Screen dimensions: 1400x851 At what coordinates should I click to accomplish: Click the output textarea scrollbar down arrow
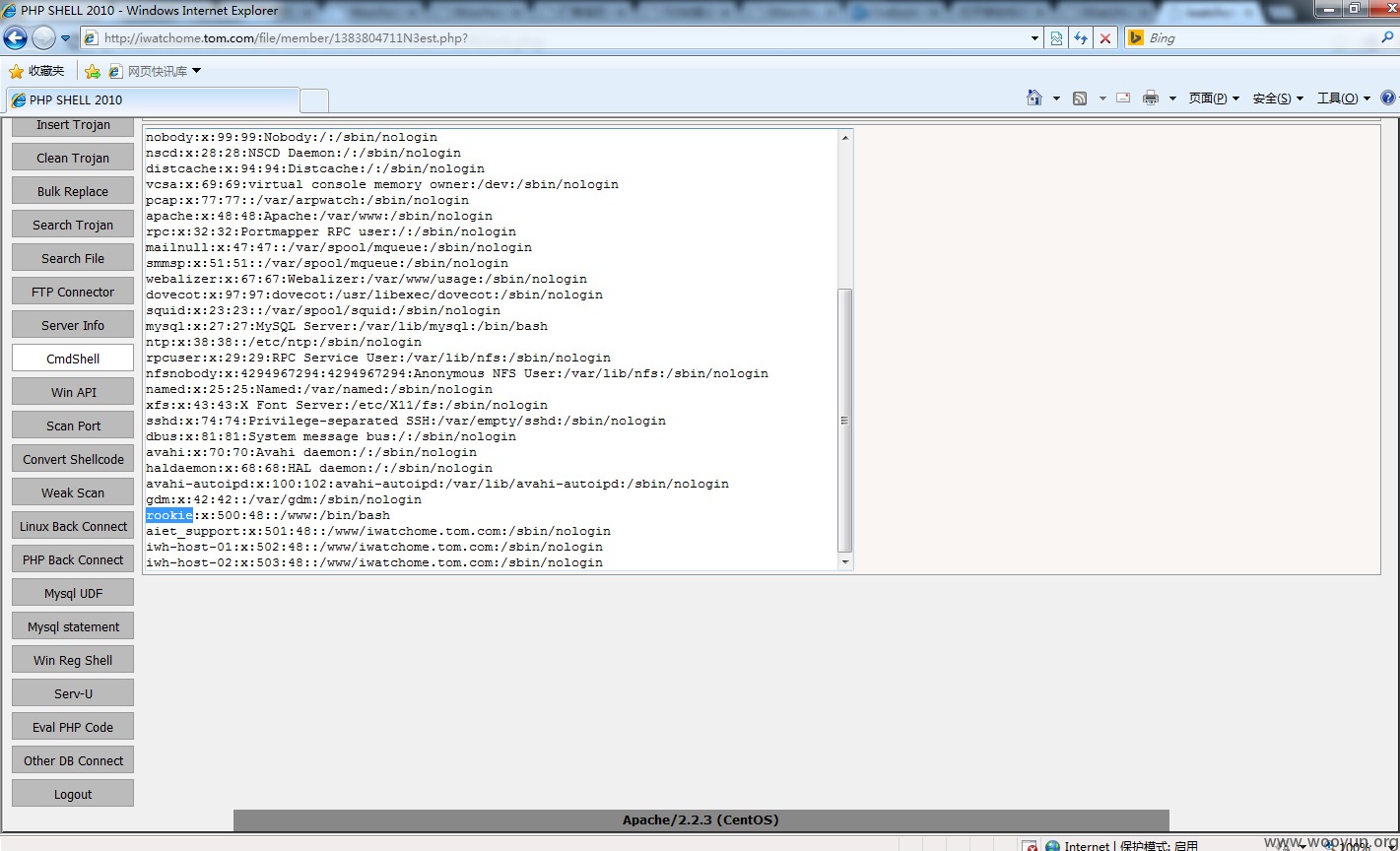844,561
